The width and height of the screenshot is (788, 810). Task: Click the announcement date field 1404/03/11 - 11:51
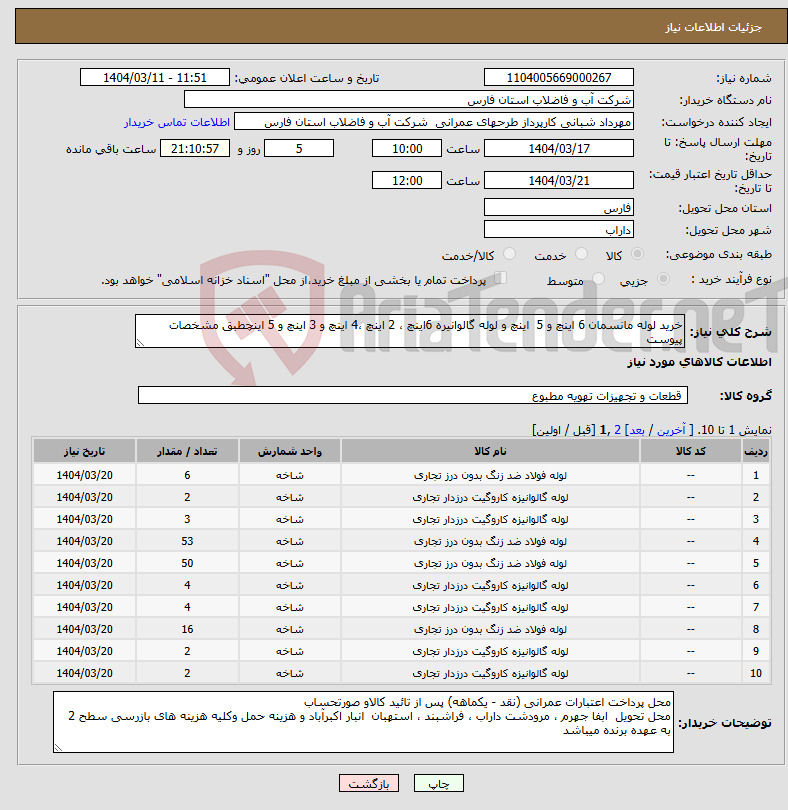(x=154, y=77)
